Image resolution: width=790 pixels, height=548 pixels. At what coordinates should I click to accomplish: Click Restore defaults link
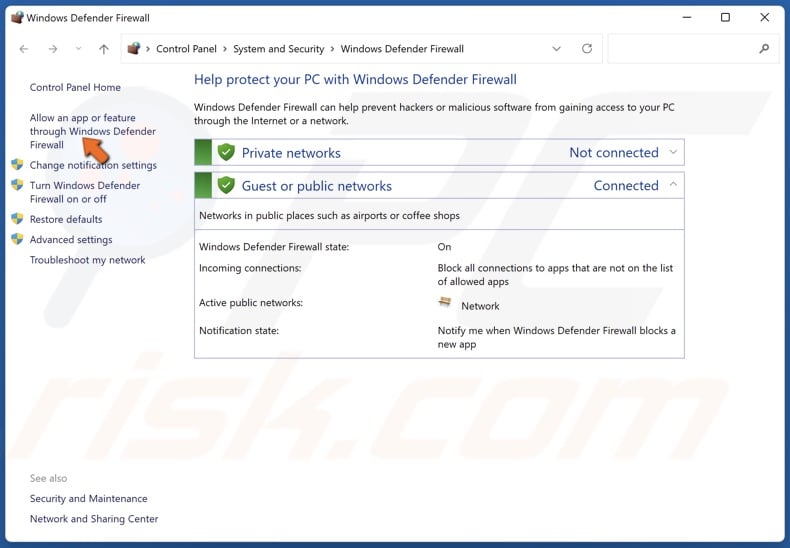click(x=66, y=219)
